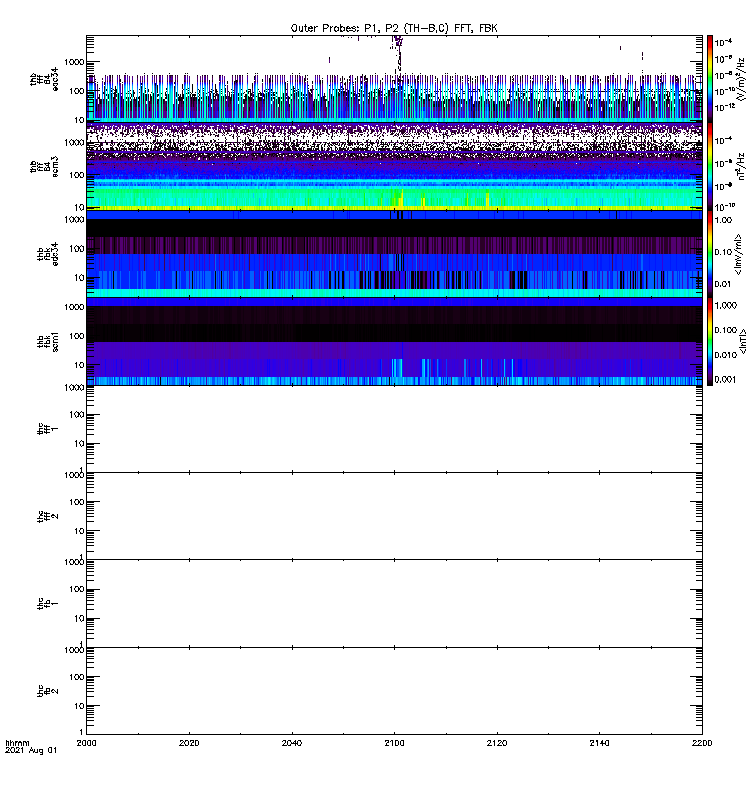The image size is (750, 800).
Task: Click the empty thc fb 2 panel
Action: pyautogui.click(x=394, y=691)
